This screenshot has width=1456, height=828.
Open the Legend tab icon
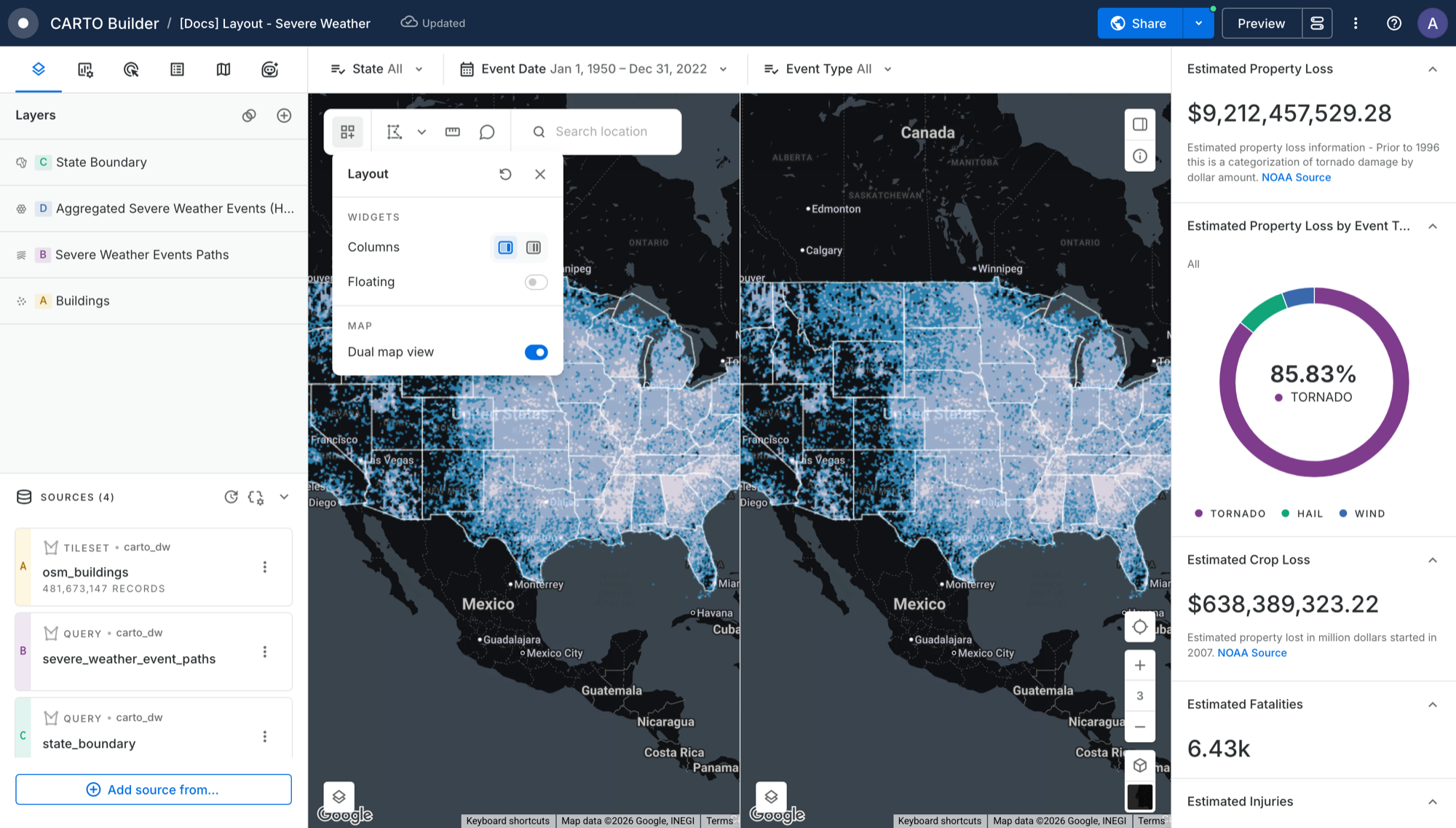tap(177, 69)
